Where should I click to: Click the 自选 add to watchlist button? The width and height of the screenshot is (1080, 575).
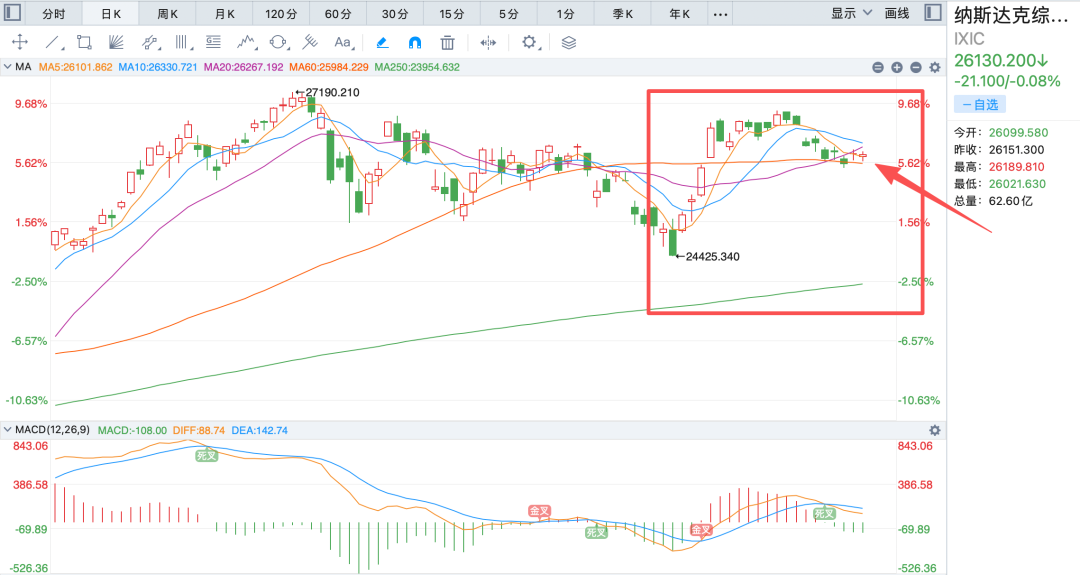click(x=980, y=105)
